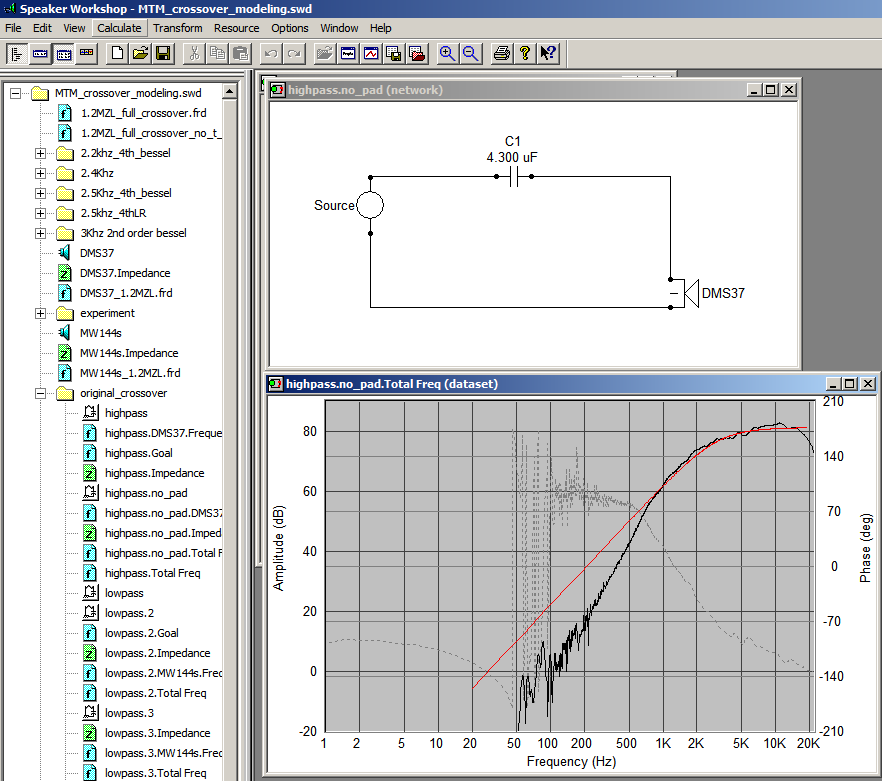
Task: Zoom out with magnifier minus icon
Action: (x=471, y=54)
